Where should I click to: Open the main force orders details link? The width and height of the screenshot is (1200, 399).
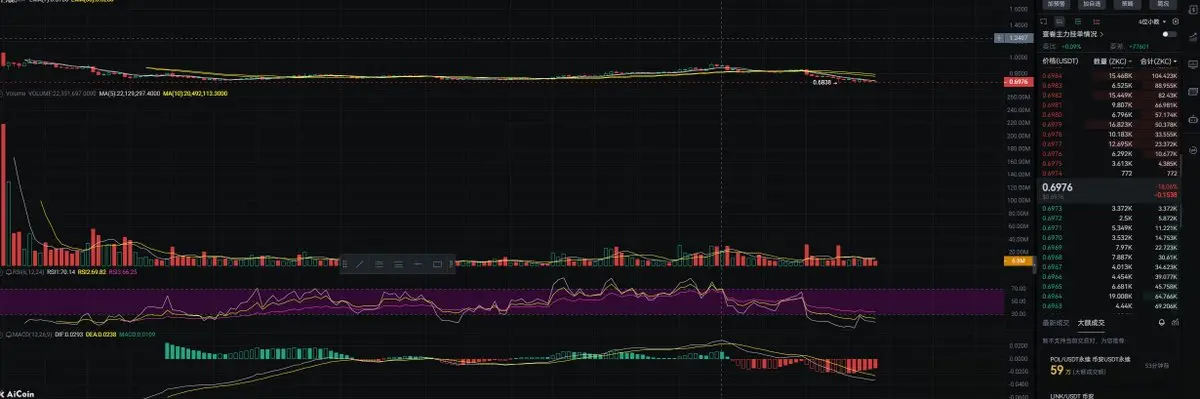[x=1073, y=34]
